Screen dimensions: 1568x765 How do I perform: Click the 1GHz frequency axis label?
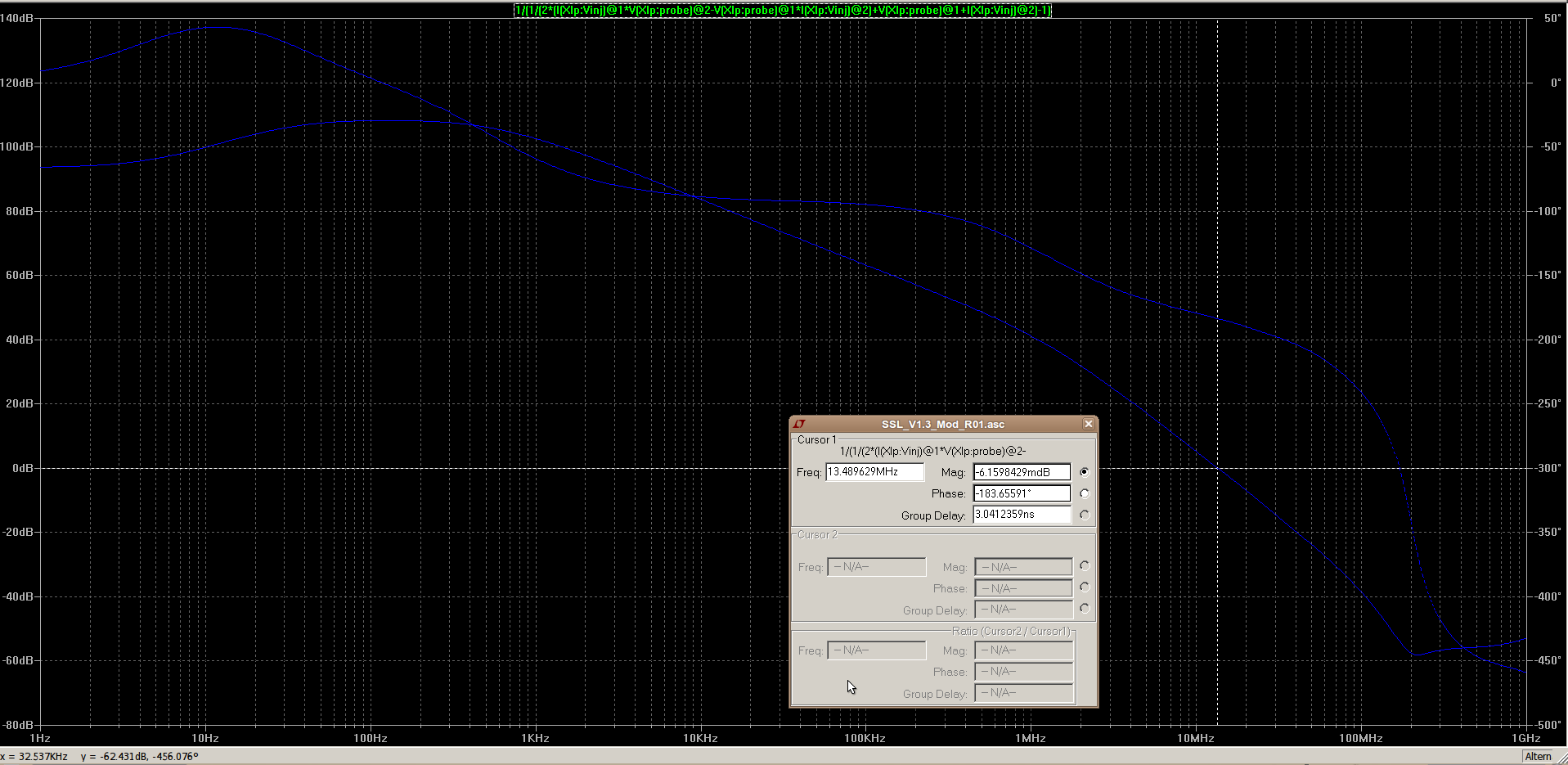[1526, 738]
